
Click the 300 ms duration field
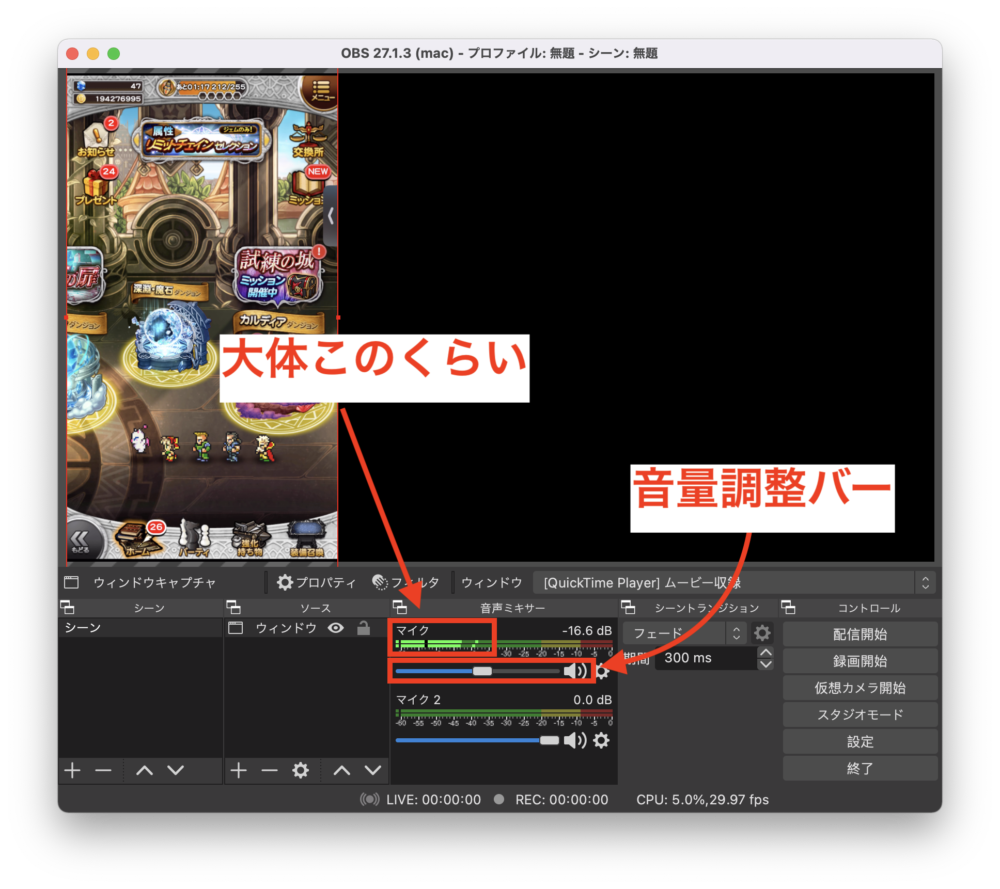coord(705,658)
